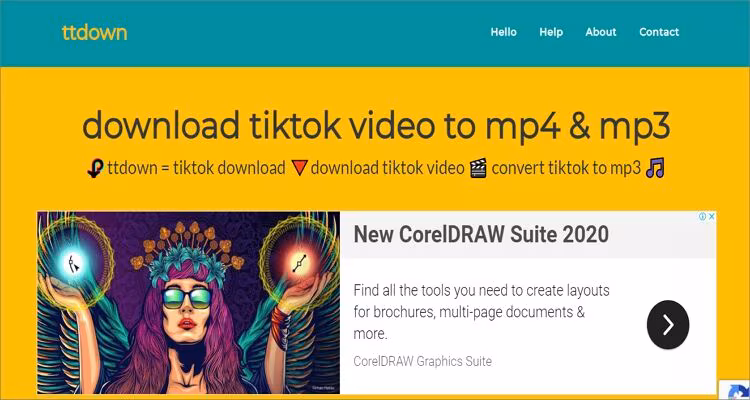Open the New CorelDRAW Suite 2020 headline
Image resolution: width=750 pixels, height=400 pixels.
click(481, 234)
